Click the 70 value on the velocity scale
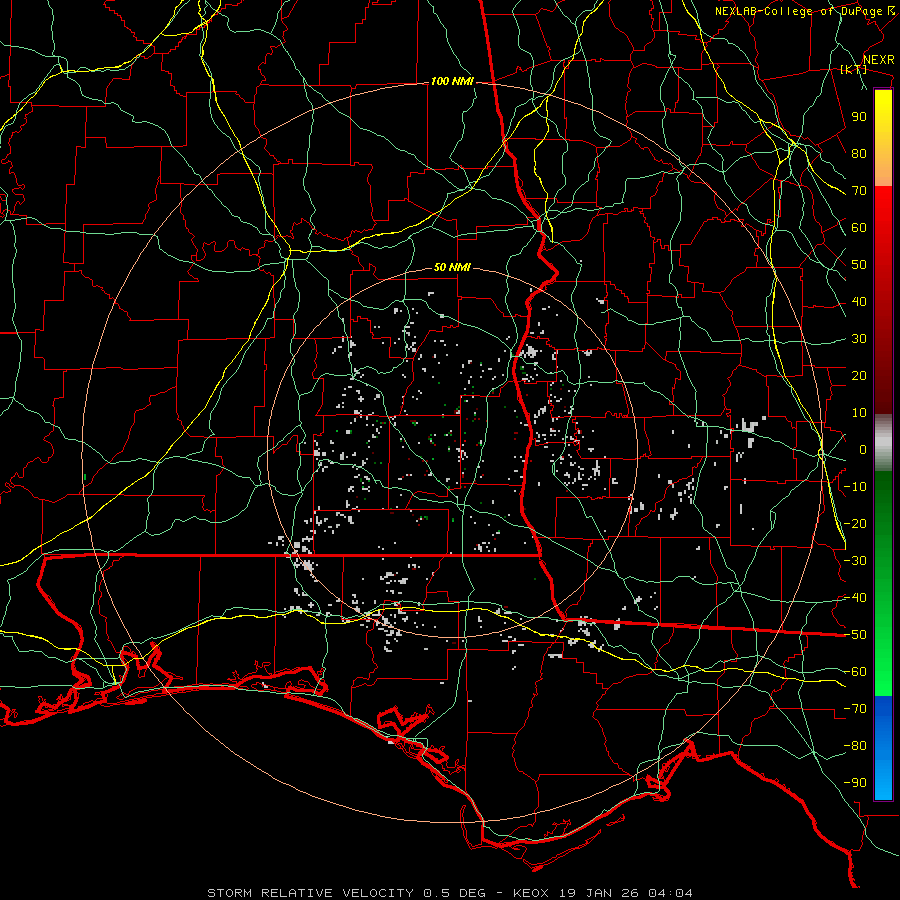Screen dimensions: 900x900 click(x=859, y=191)
